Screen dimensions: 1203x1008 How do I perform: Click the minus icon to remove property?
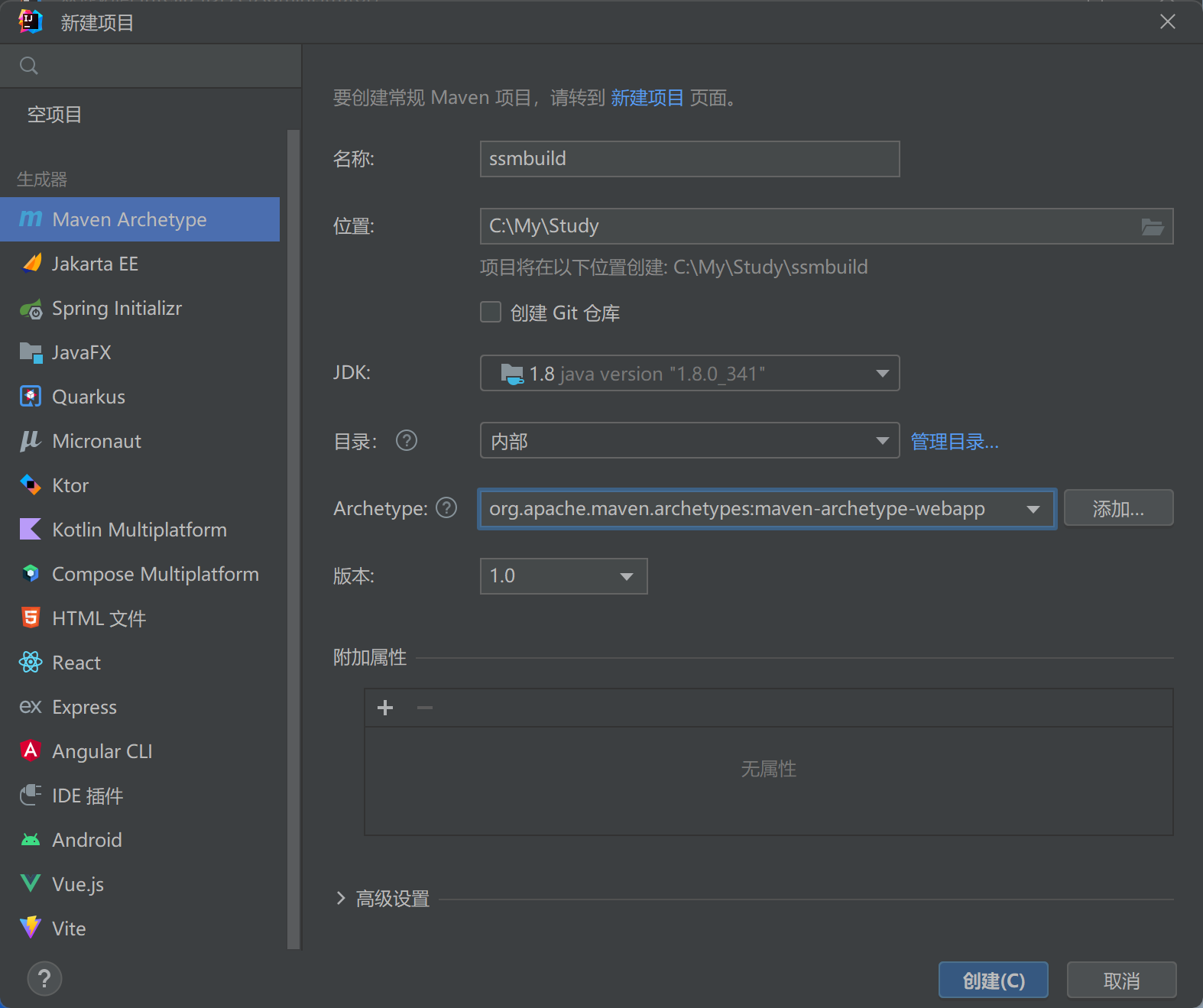[425, 708]
